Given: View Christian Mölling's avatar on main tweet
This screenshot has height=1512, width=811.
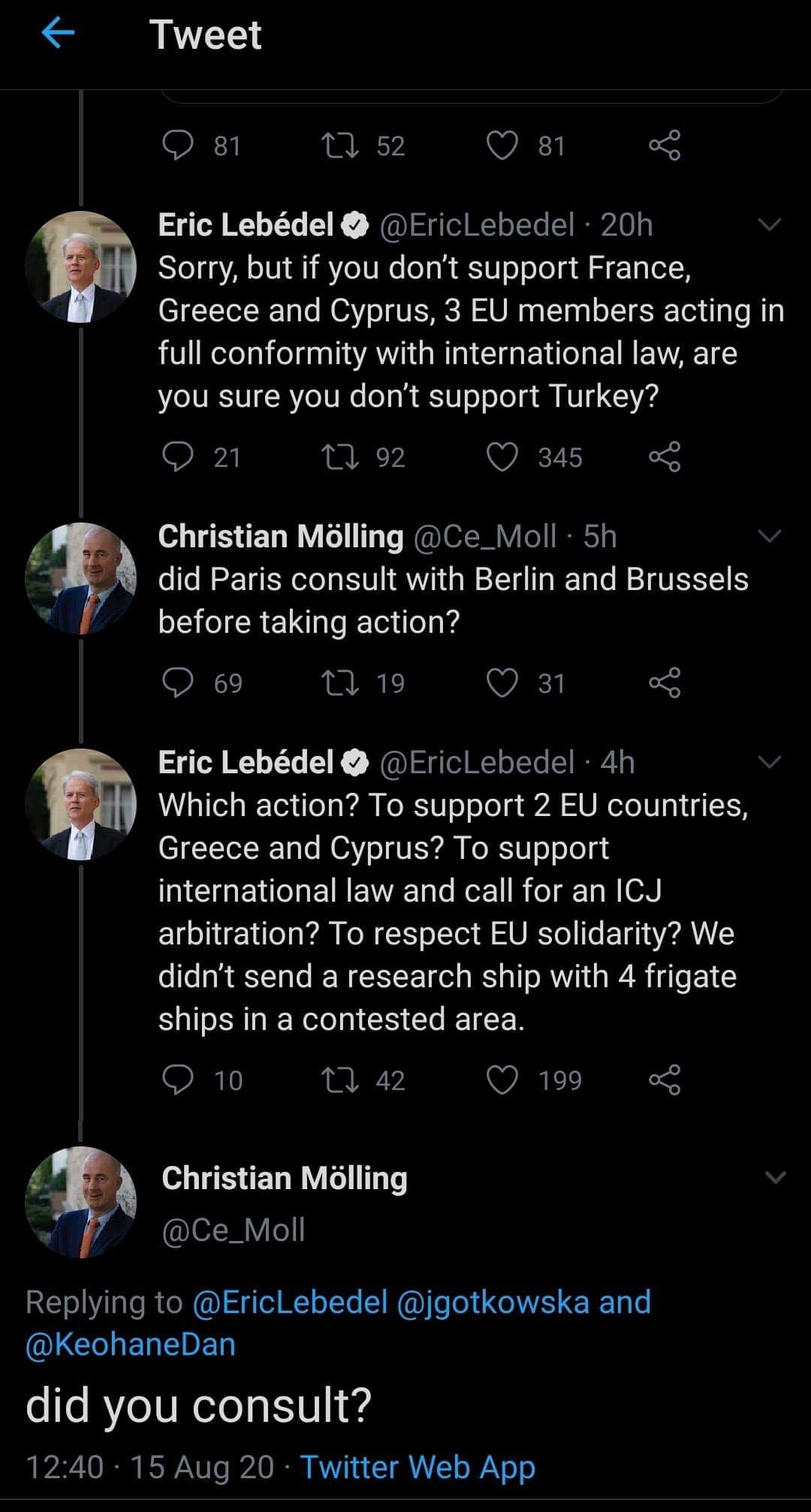Looking at the screenshot, I should 81,1202.
